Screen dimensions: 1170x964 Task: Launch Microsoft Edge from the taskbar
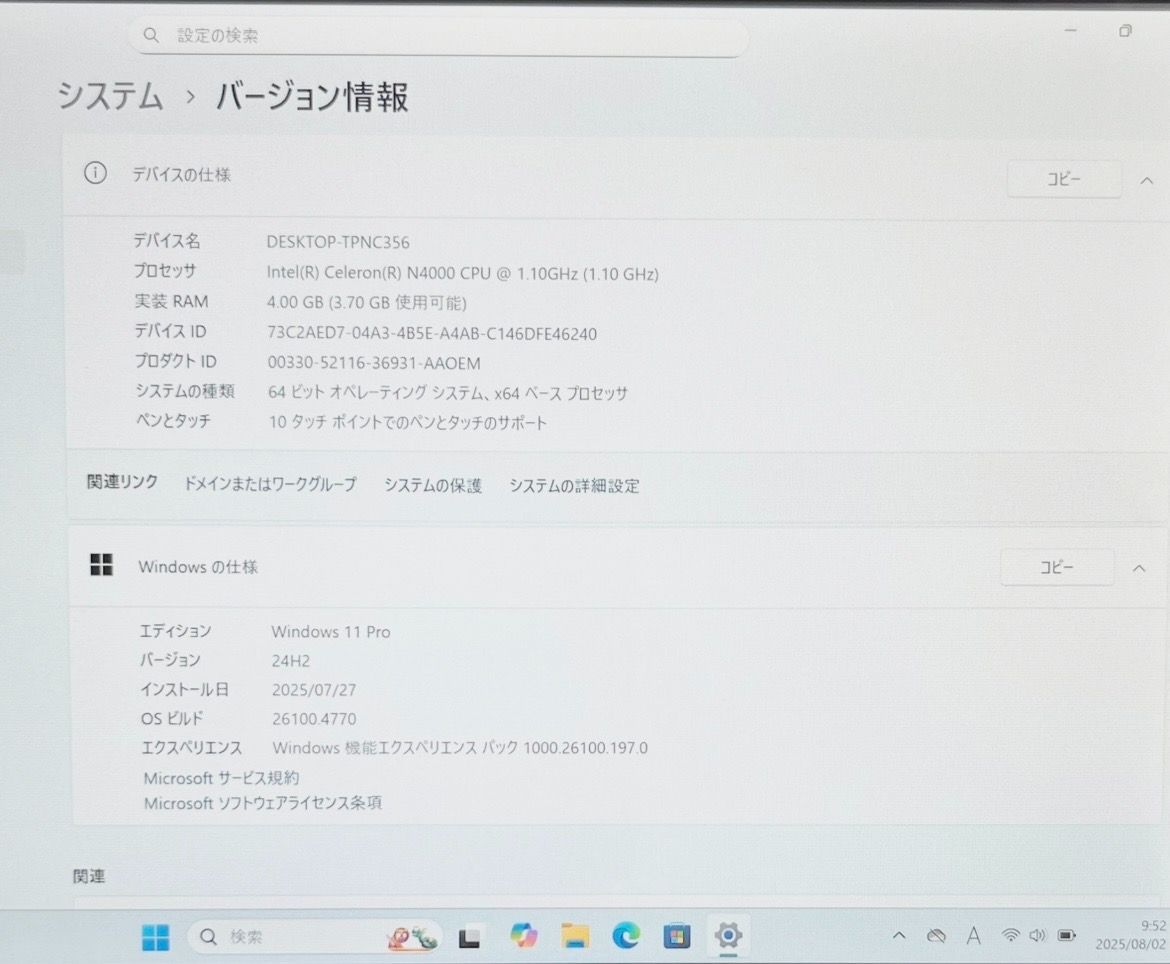pyautogui.click(x=626, y=936)
